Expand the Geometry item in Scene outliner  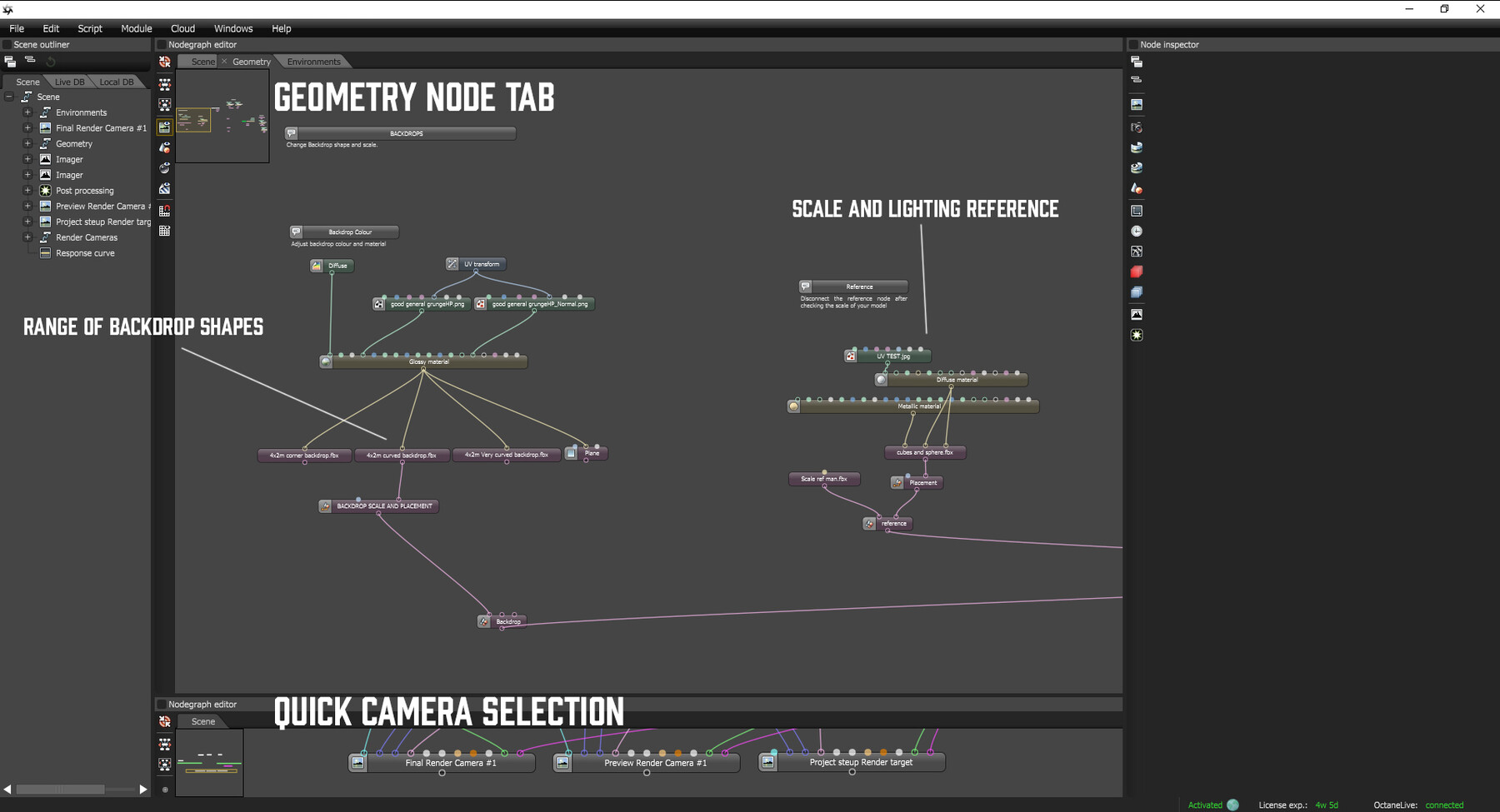pyautogui.click(x=27, y=143)
